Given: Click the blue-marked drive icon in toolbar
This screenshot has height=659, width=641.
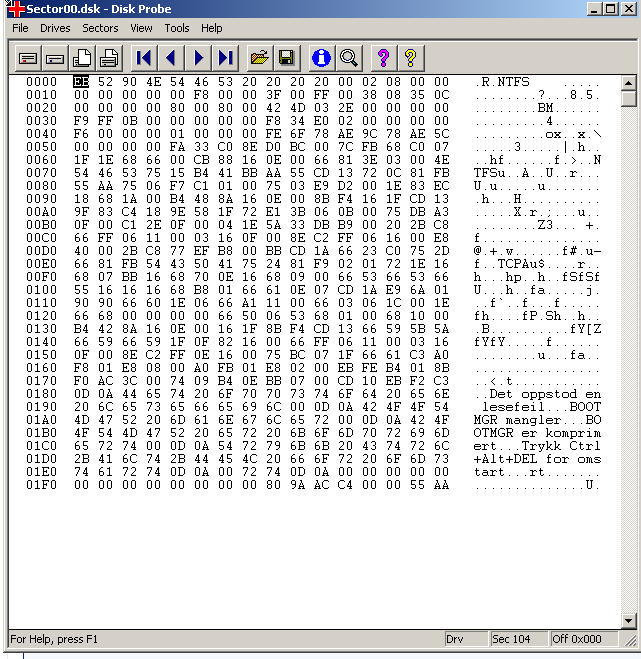Looking at the screenshot, I should click(55, 58).
